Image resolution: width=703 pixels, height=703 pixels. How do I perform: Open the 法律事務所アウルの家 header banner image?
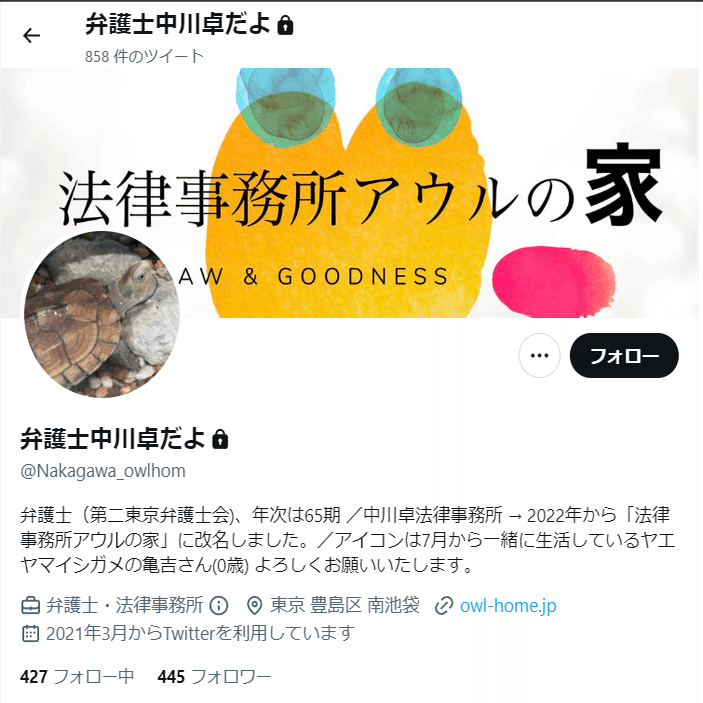coord(352,193)
